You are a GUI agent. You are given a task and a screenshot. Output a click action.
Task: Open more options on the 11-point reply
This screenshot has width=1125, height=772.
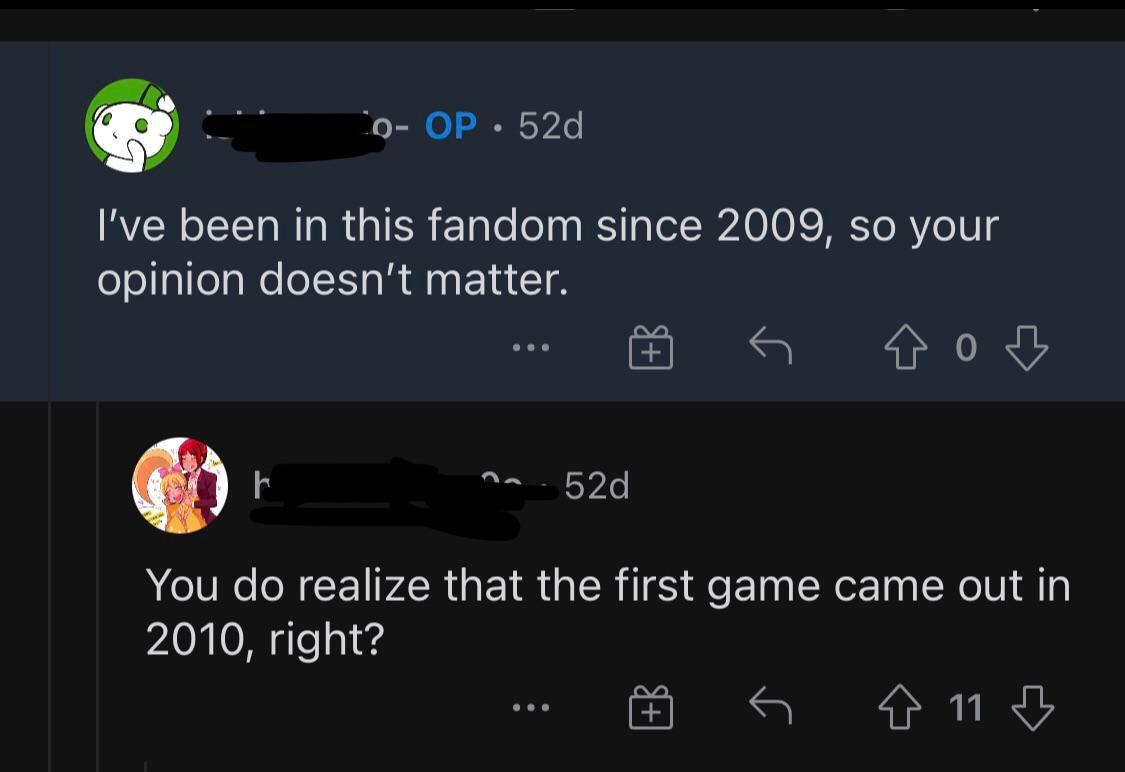(x=530, y=709)
